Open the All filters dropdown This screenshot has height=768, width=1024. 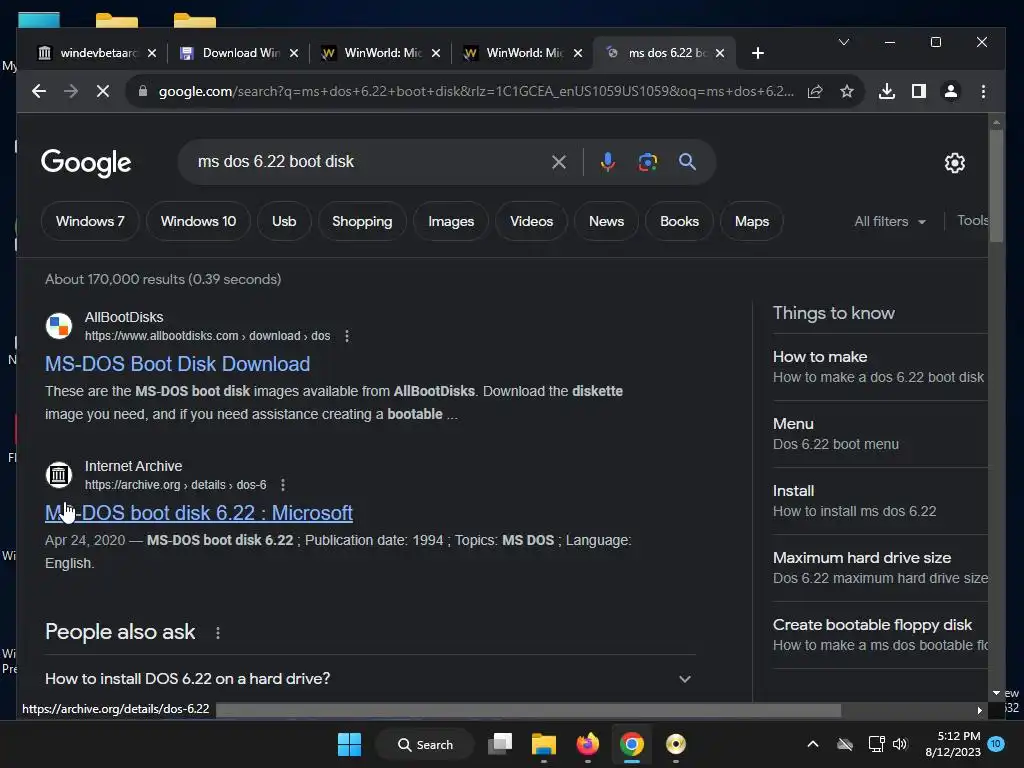[x=889, y=221]
